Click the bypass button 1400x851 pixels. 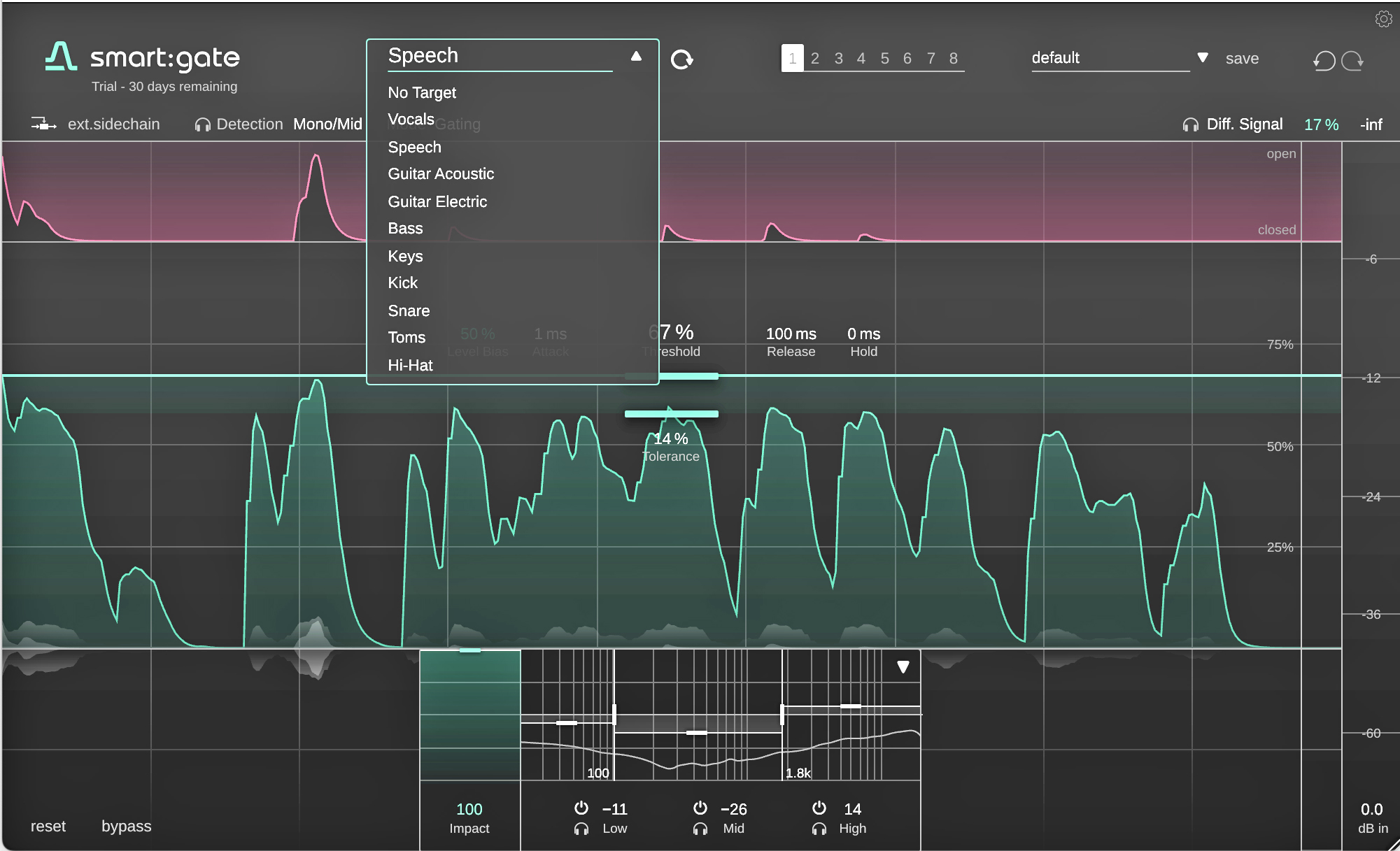(x=126, y=826)
